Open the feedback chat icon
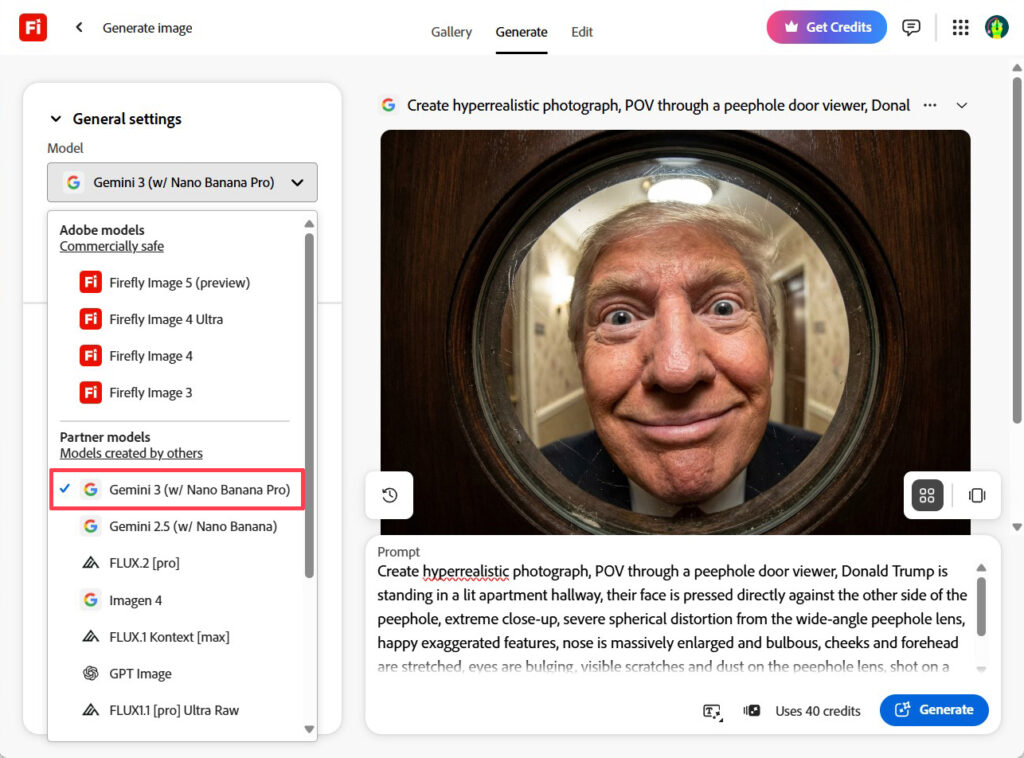Viewport: 1024px width, 758px height. [911, 28]
